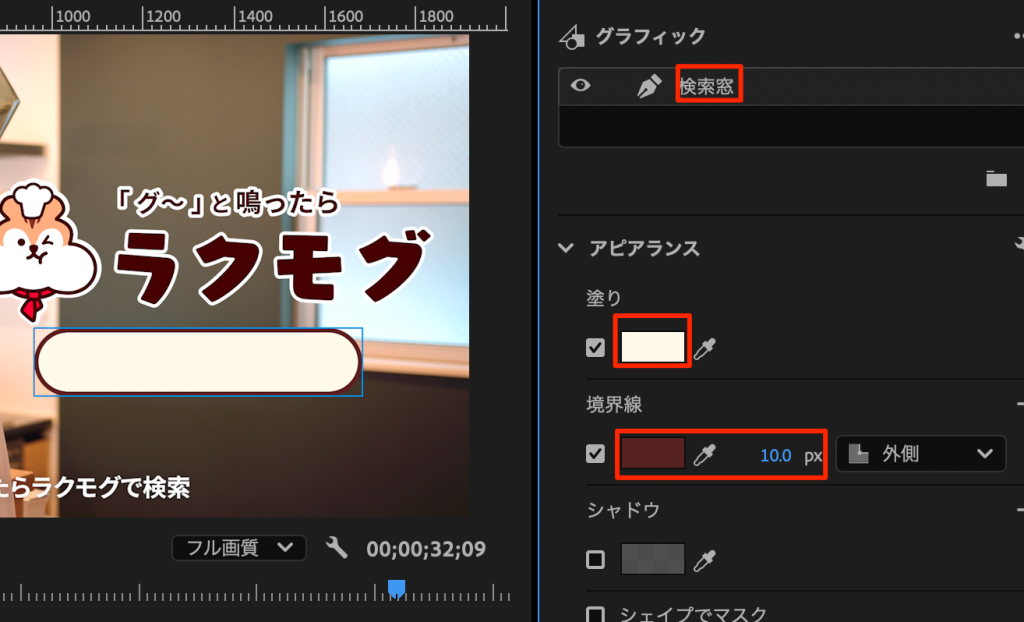Open the 外側 stroke position dropdown
1024x622 pixels.
920,454
